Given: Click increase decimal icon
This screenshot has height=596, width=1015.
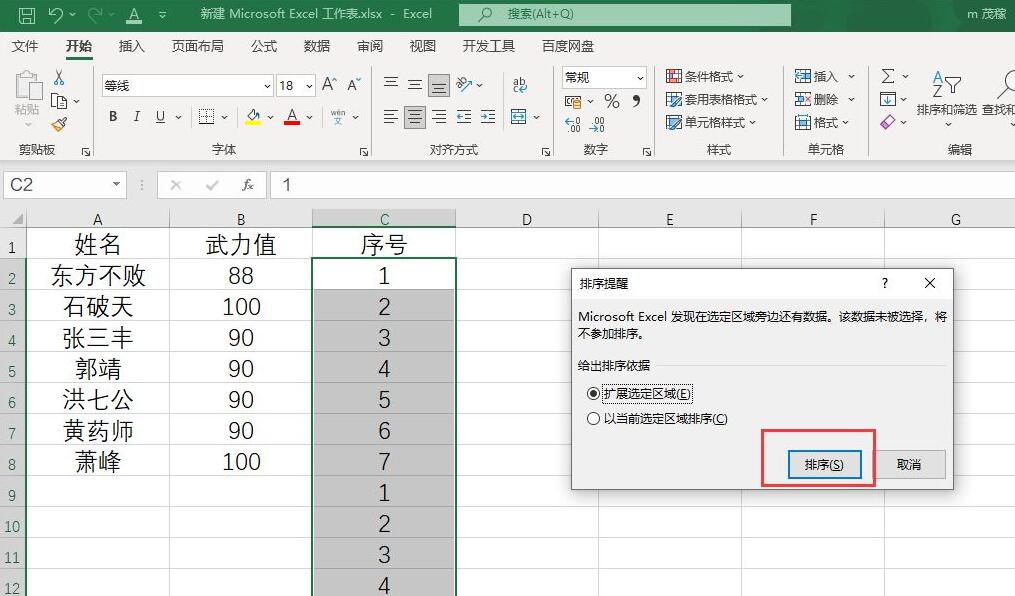Looking at the screenshot, I should click(573, 124).
